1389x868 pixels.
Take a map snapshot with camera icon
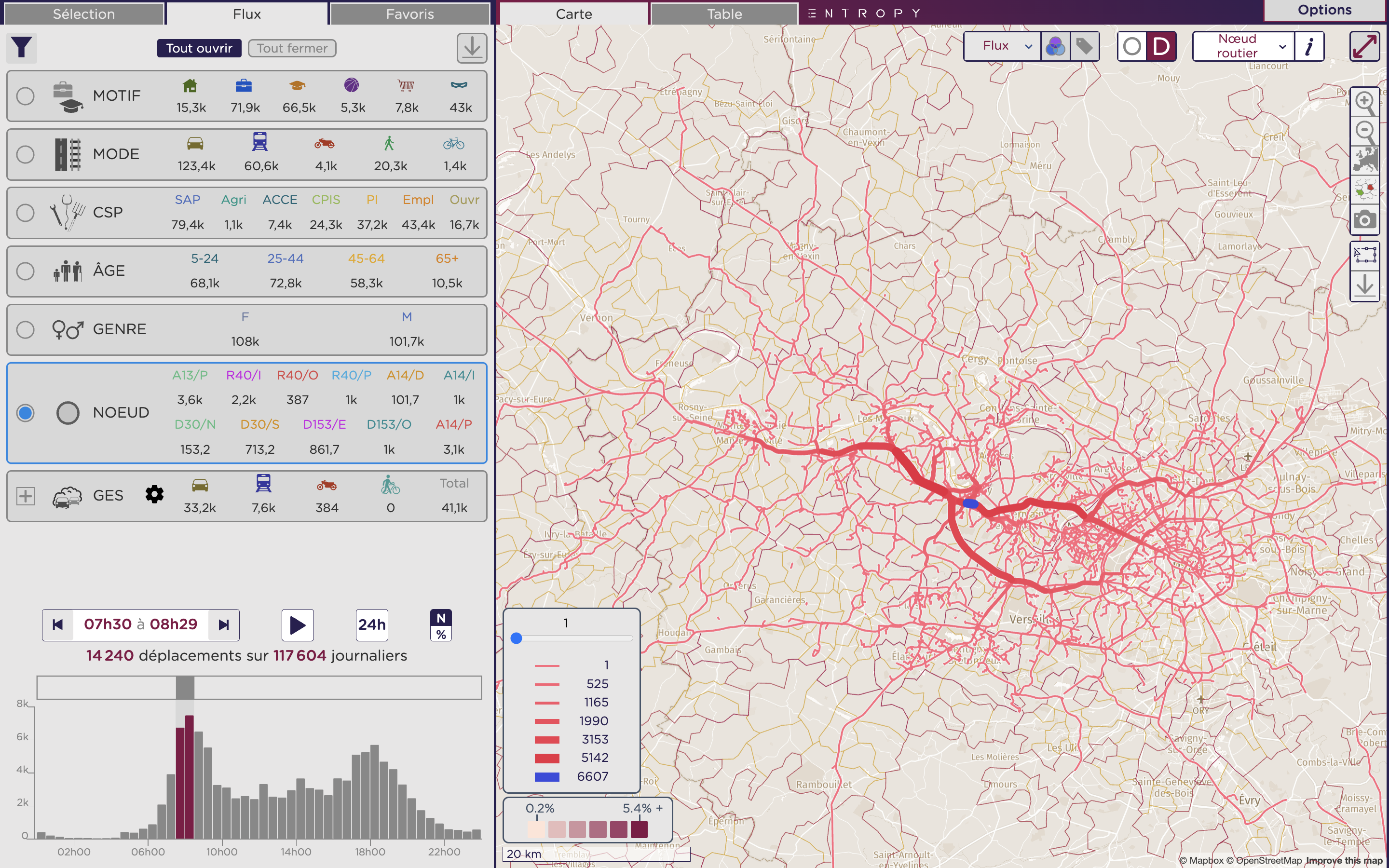click(x=1365, y=219)
